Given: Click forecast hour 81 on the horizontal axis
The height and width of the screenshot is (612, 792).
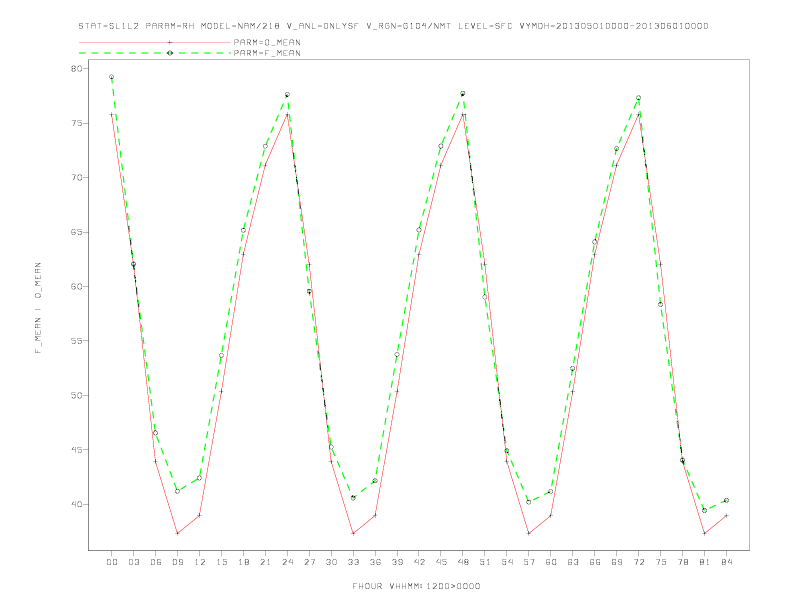Looking at the screenshot, I should 705,562.
